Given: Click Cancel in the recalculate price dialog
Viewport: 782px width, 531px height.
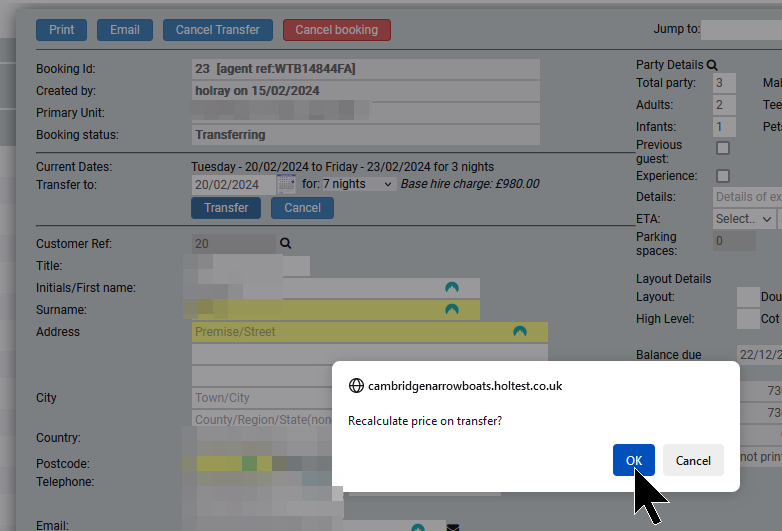Looking at the screenshot, I should click(693, 460).
